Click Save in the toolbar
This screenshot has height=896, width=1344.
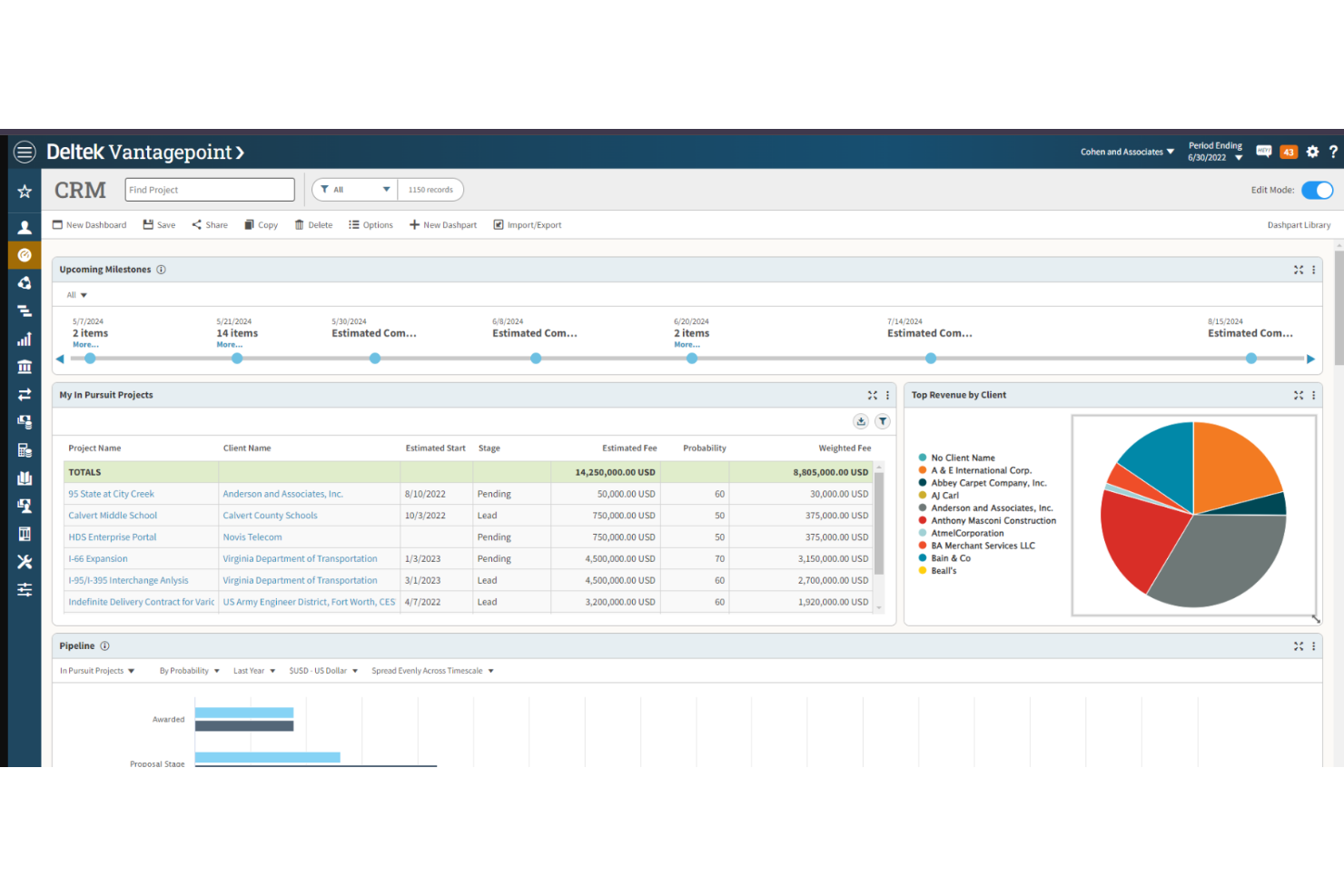pyautogui.click(x=159, y=225)
